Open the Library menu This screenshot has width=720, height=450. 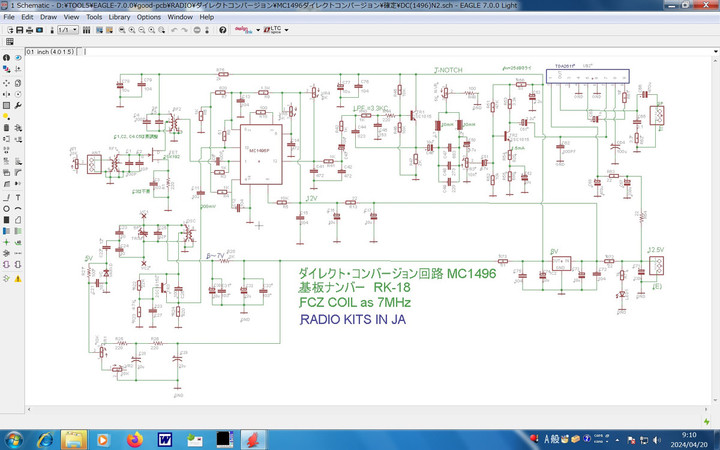point(119,17)
